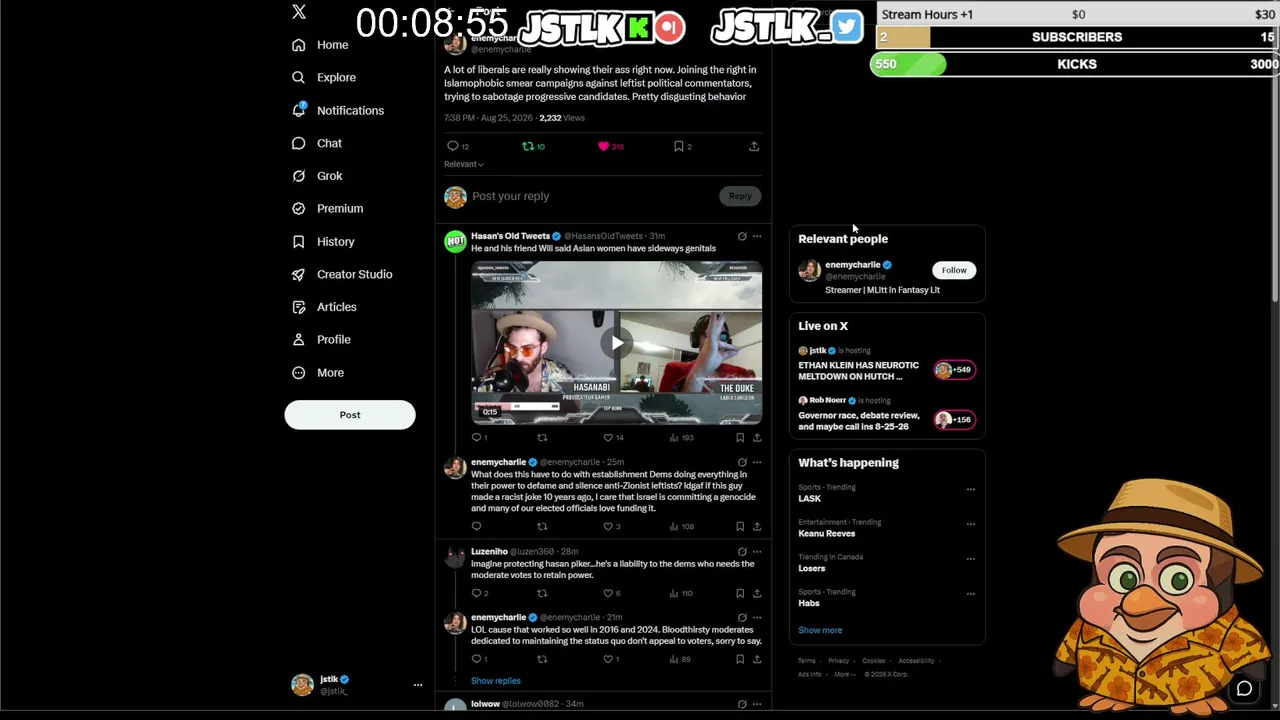Bookmark Hasan's Old Tweets post
This screenshot has height=720, width=1280.
740,437
